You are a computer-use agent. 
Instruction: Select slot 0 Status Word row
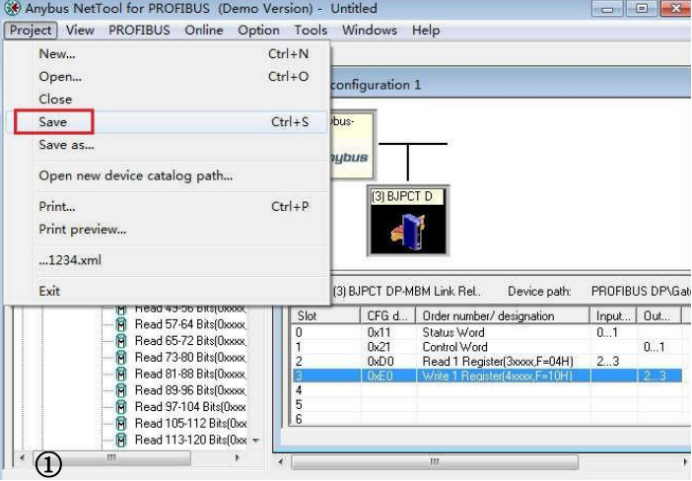(x=487, y=332)
